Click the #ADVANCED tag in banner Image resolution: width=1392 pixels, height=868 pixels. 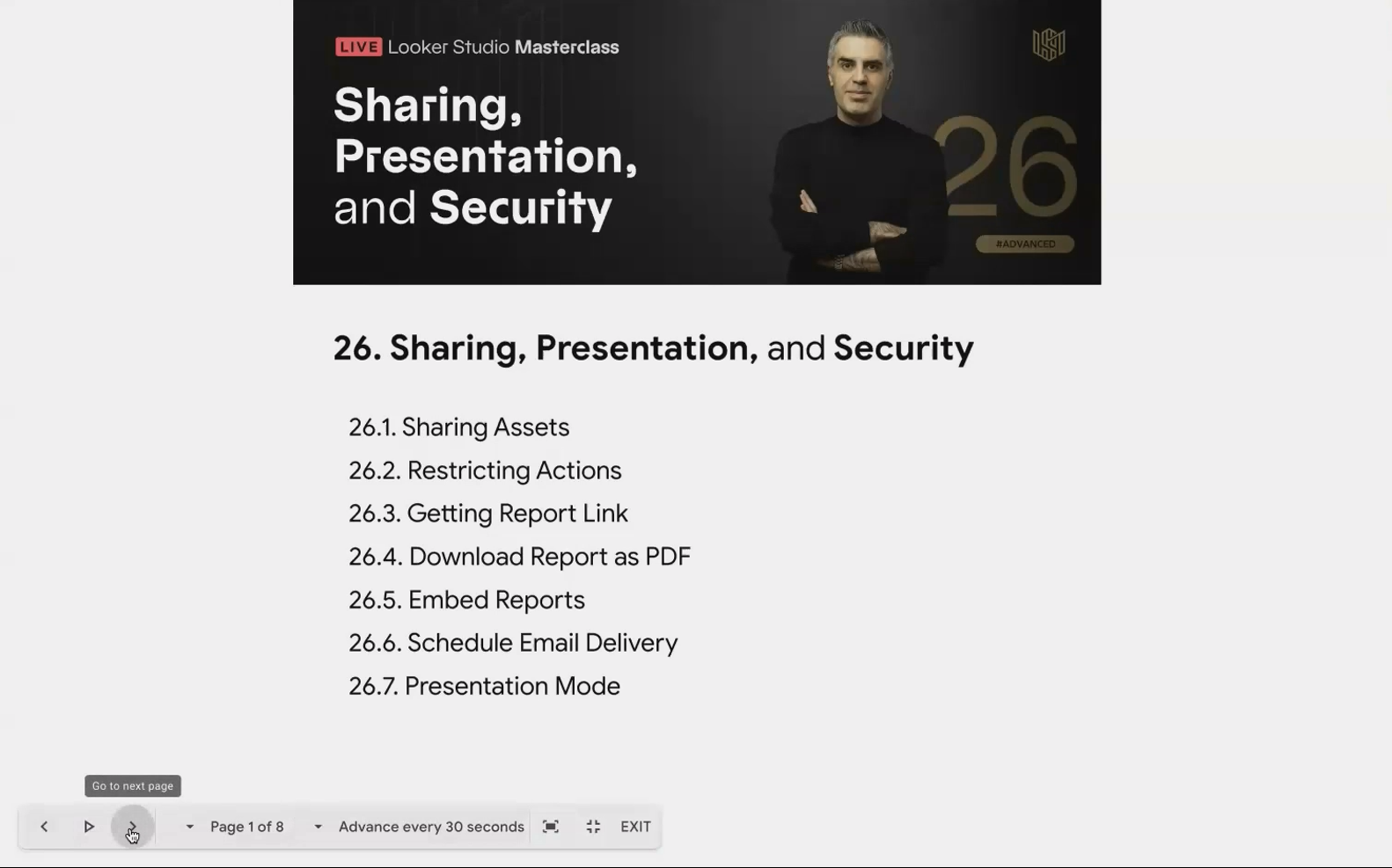(x=1025, y=244)
